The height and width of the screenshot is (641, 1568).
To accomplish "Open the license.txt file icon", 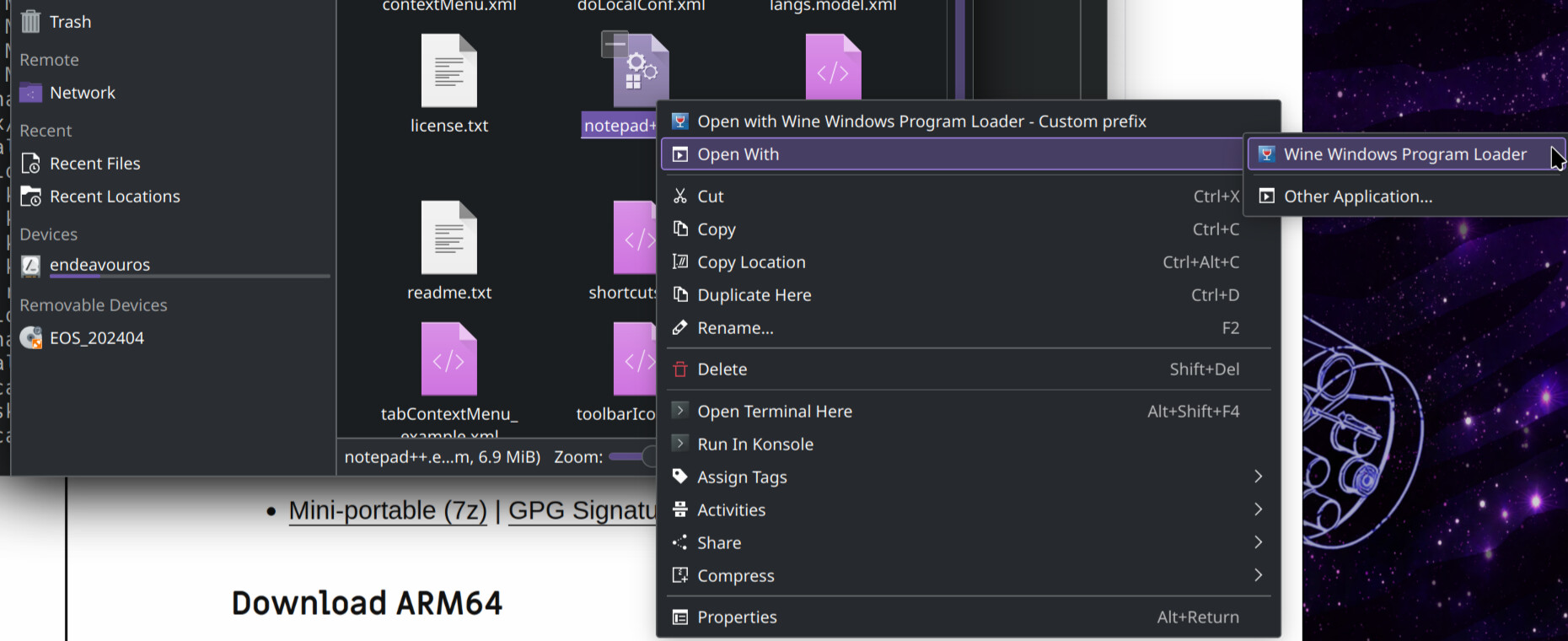I will click(x=449, y=71).
